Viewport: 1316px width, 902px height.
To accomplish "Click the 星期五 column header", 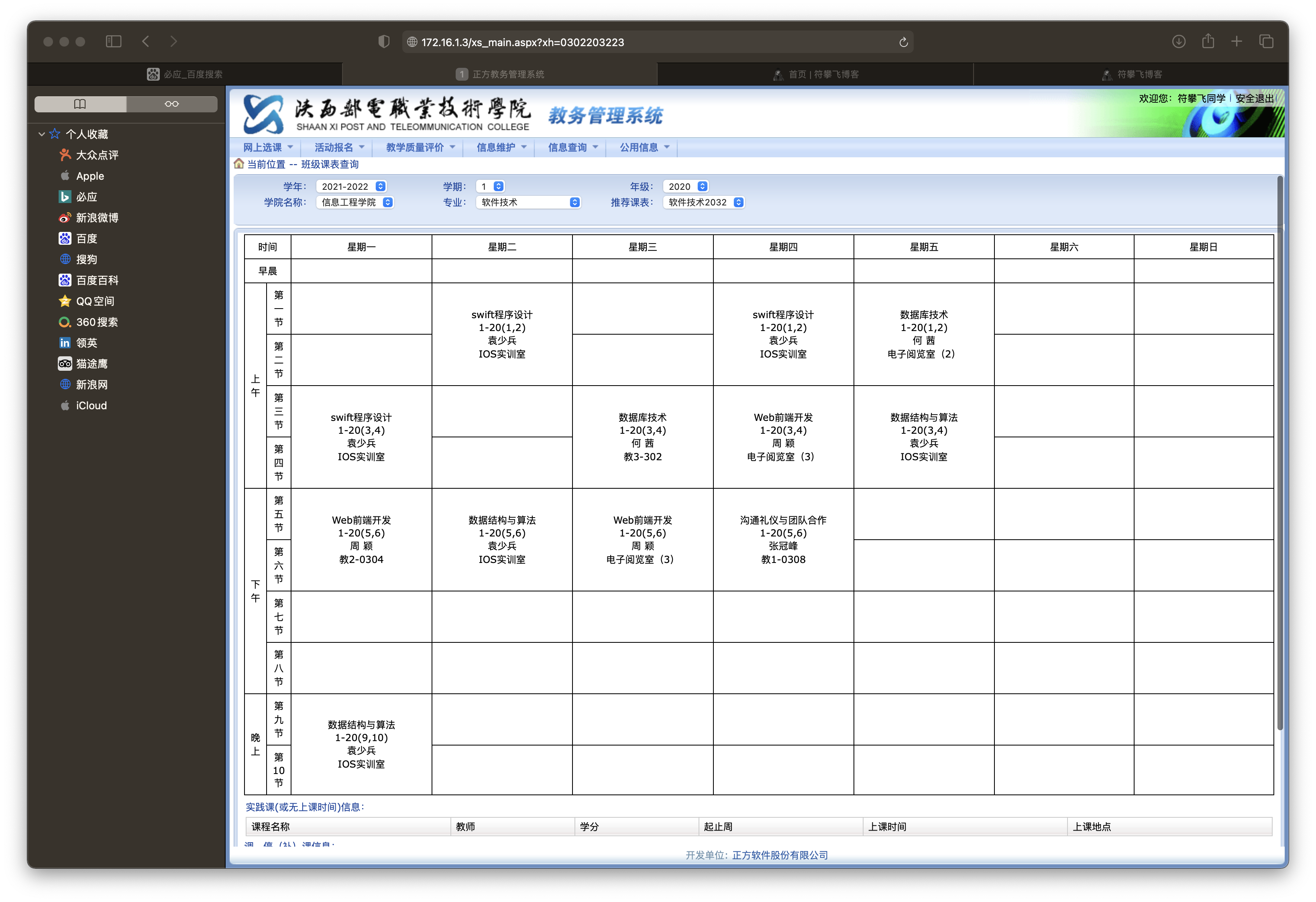I will (924, 247).
